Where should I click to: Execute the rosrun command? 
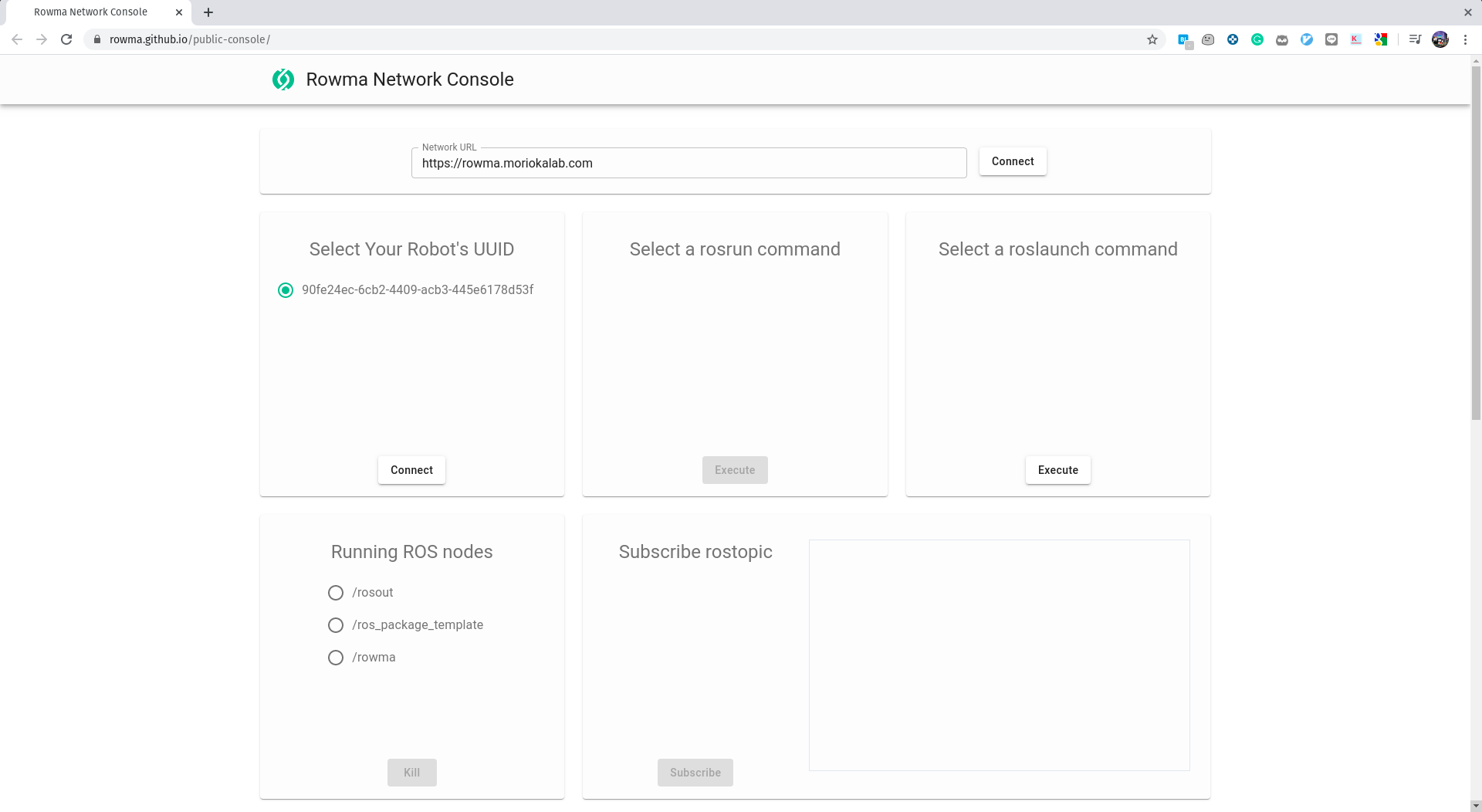pos(735,470)
